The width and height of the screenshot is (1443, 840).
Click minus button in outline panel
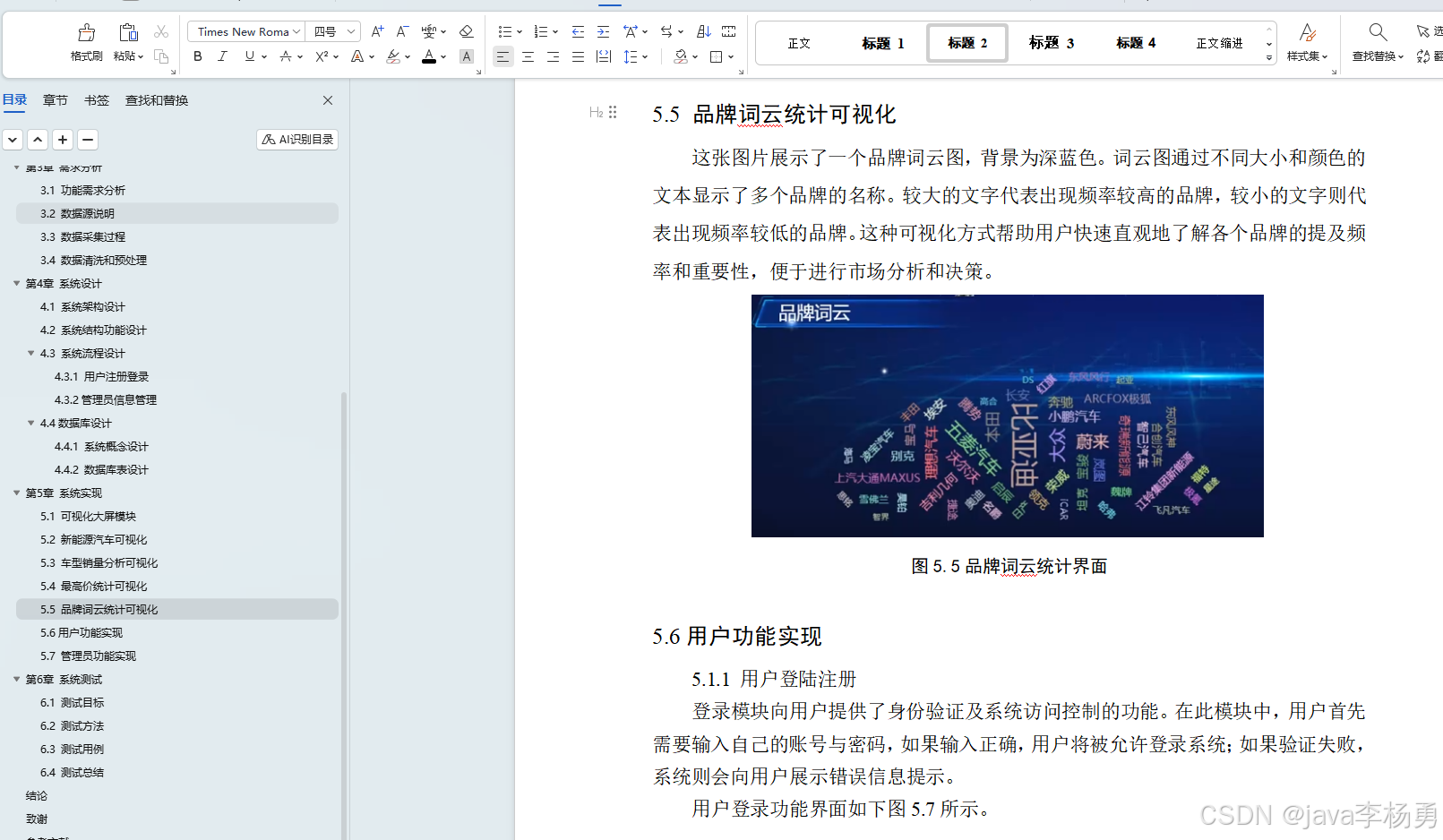pyautogui.click(x=88, y=140)
